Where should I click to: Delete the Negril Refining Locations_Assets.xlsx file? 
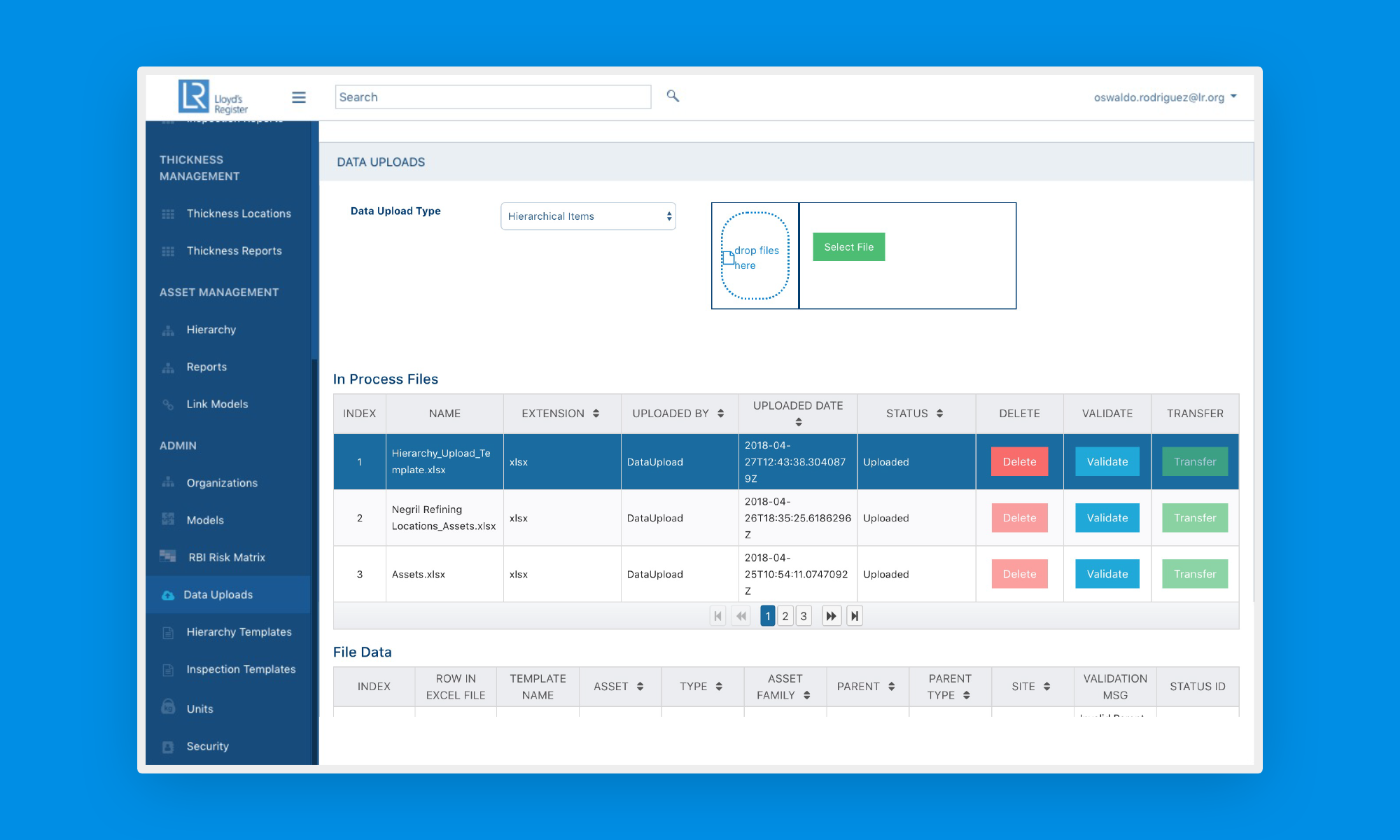tap(1019, 518)
